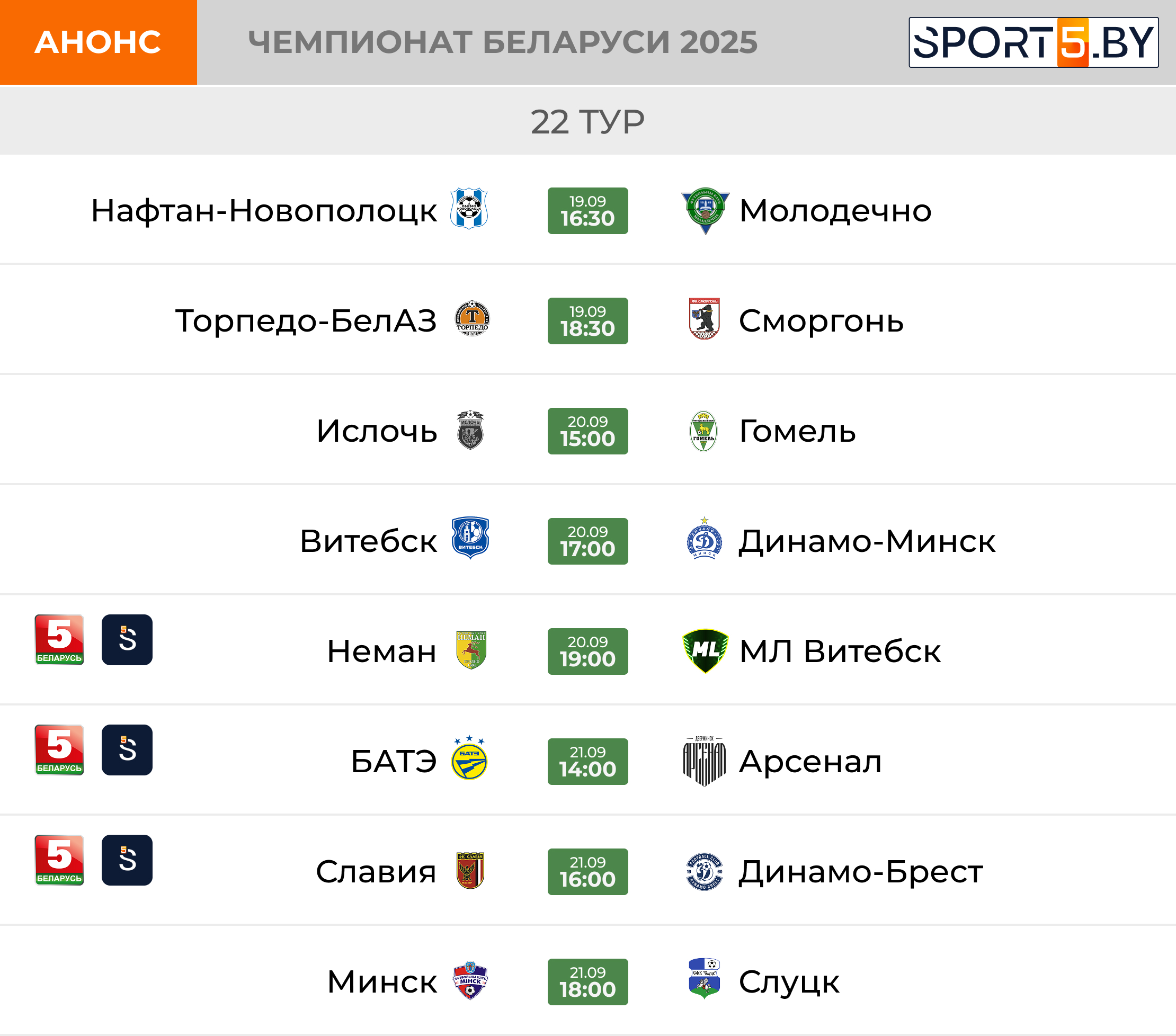Open the Ислочь team badge
The width and height of the screenshot is (1176, 1036).
[470, 430]
